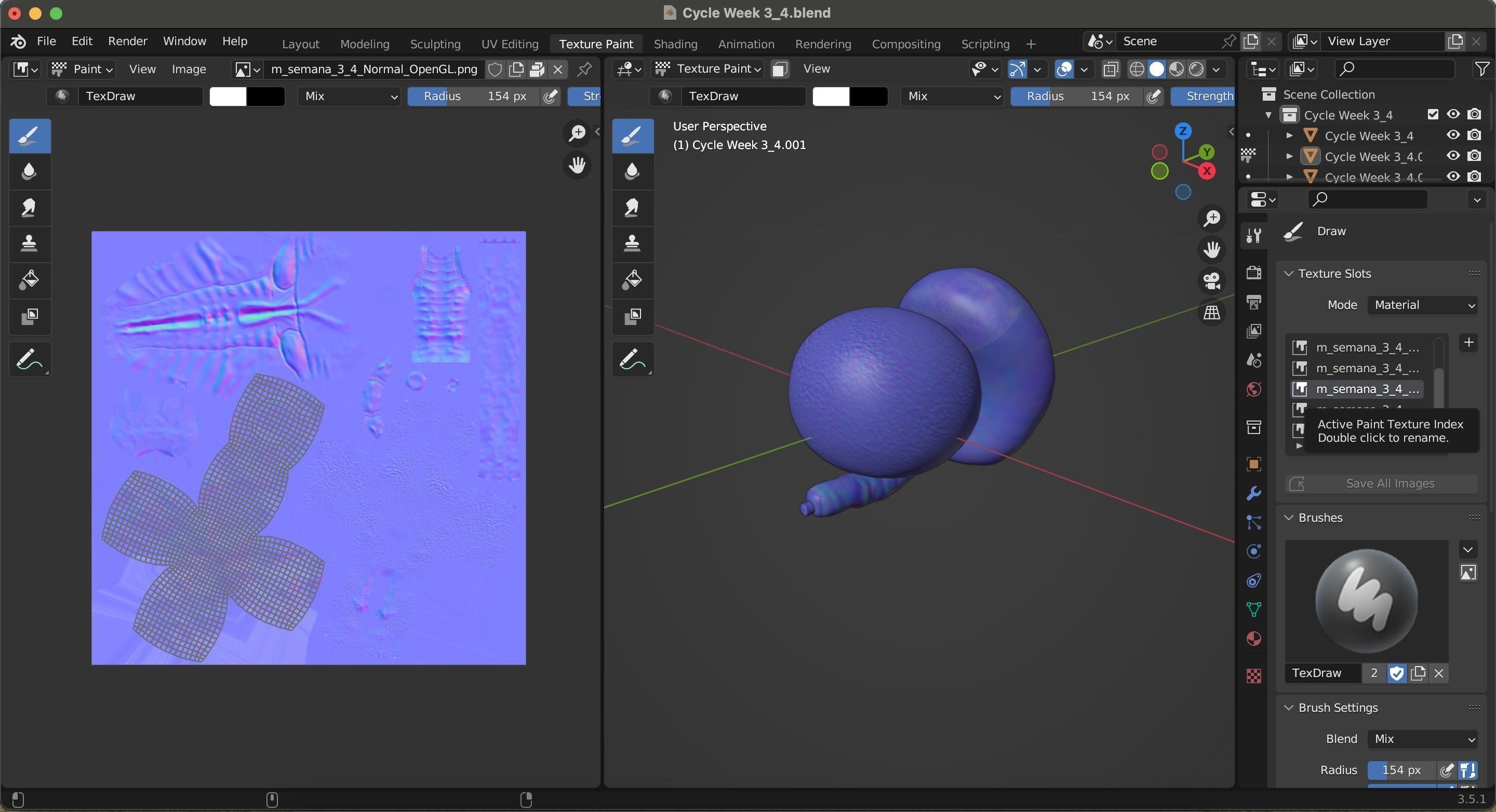Click the zoom icon in the image editor
The image size is (1496, 812).
(577, 133)
